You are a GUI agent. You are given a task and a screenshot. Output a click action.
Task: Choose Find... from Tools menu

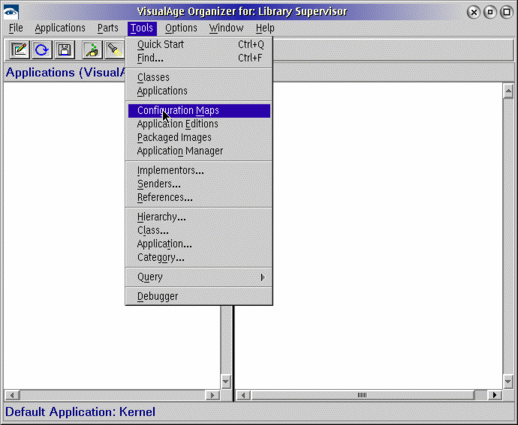click(199, 58)
